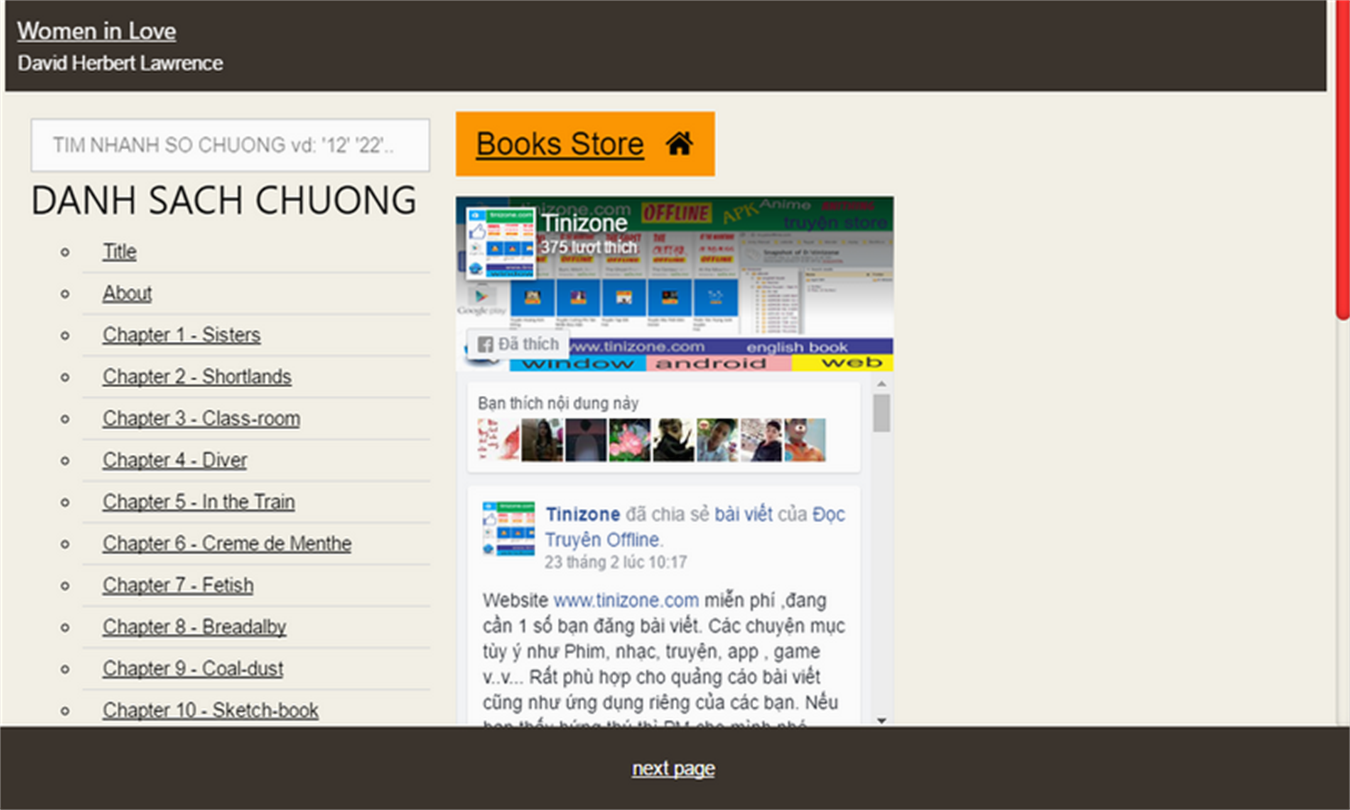Viewport: 1350px width, 810px height.
Task: Click the 'Bạn thích nội dung này' text
Action: click(558, 403)
